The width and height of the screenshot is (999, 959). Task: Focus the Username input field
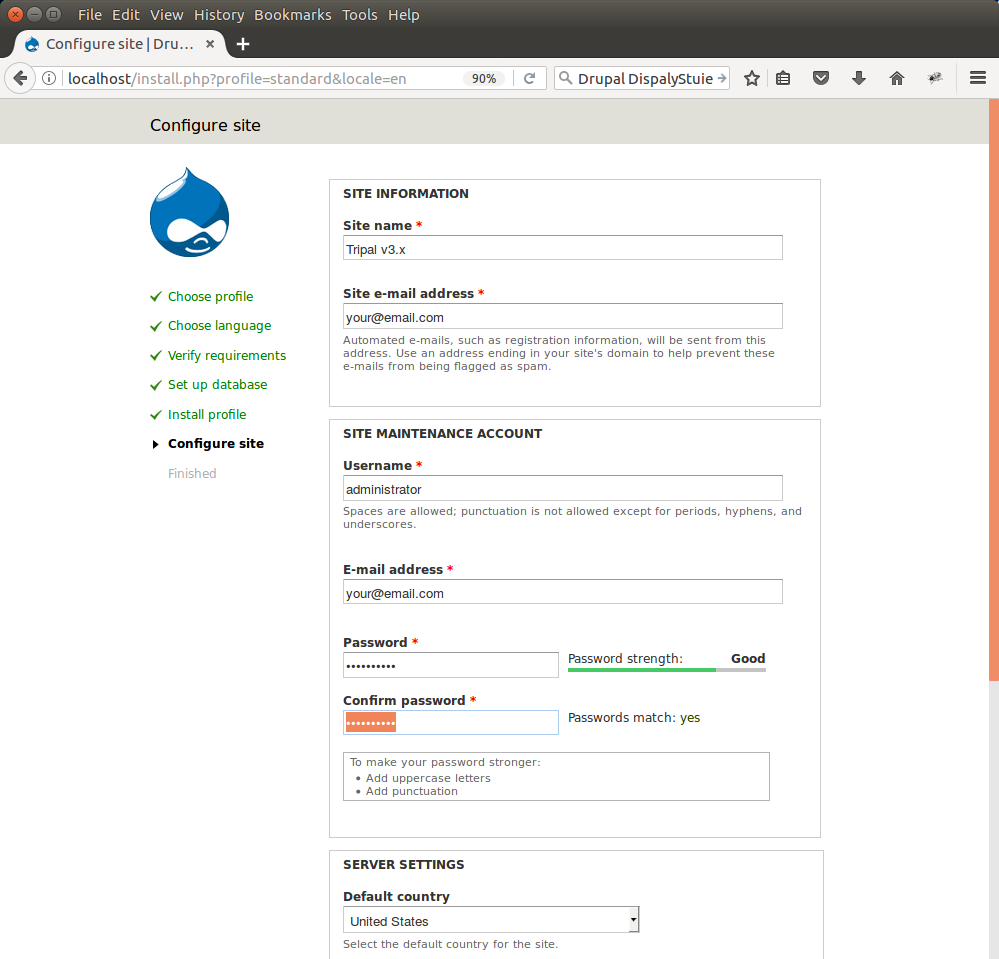[x=562, y=489]
